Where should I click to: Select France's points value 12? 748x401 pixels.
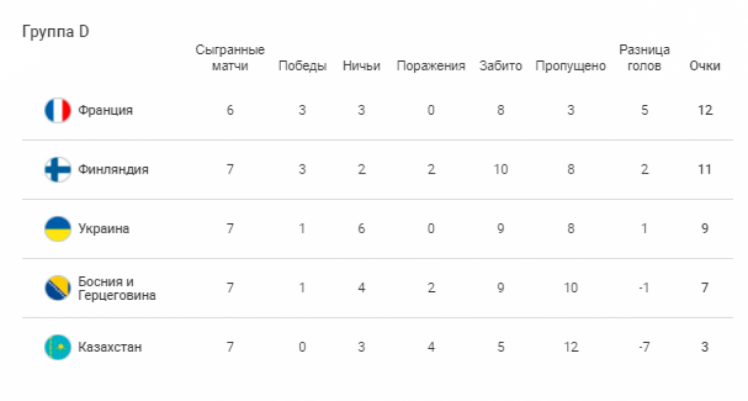pos(705,110)
